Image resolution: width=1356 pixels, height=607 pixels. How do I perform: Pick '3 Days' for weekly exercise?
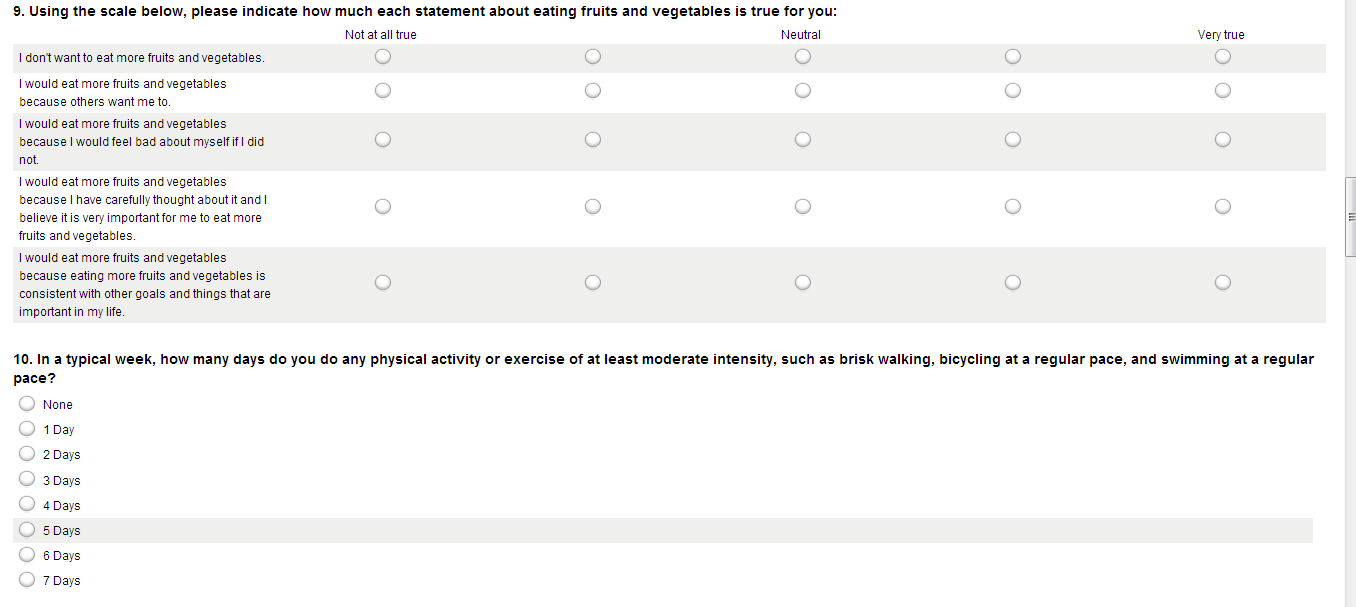(x=27, y=480)
